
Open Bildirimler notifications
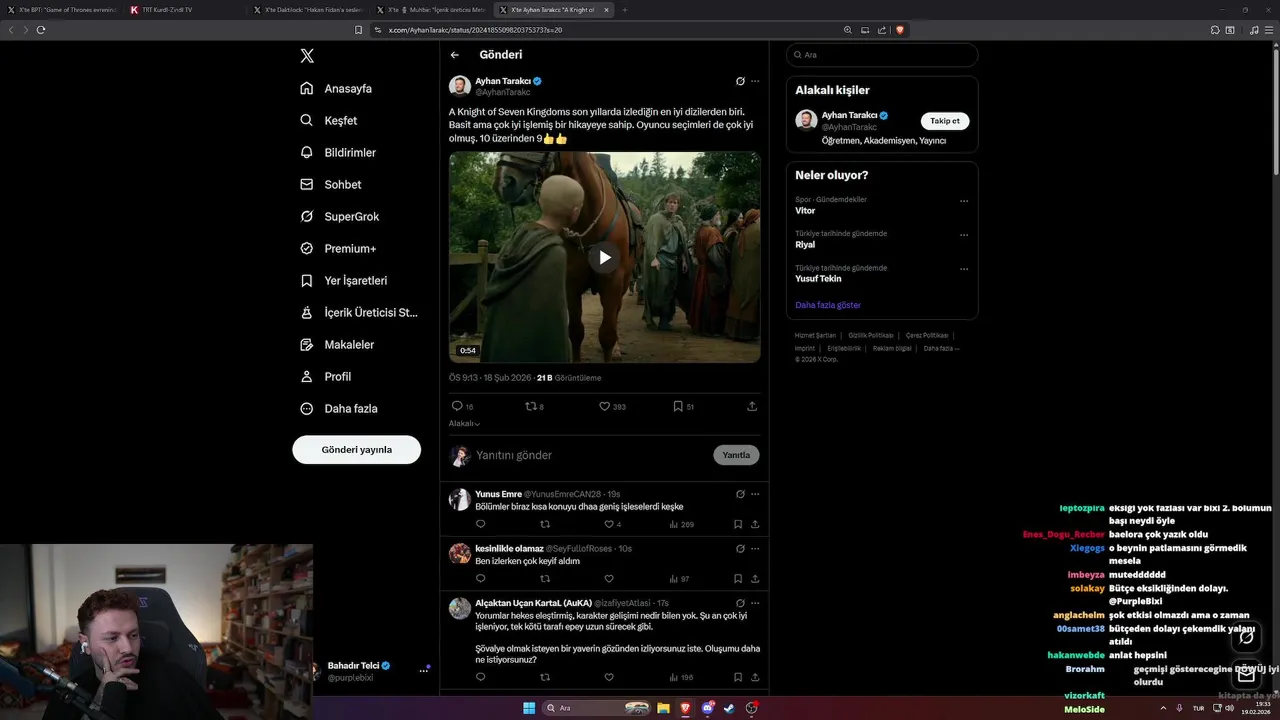338,152
